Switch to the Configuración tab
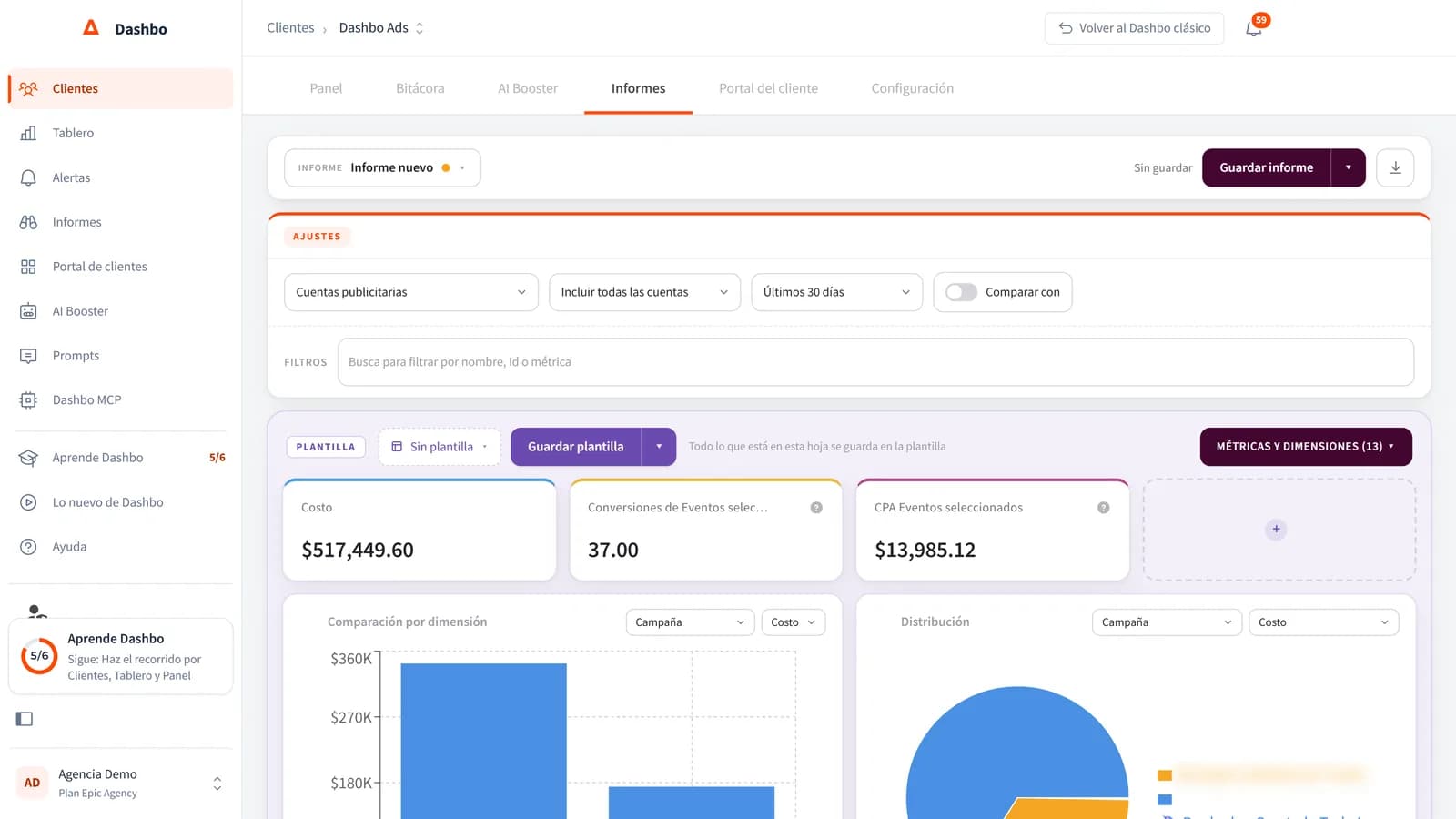This screenshot has width=1456, height=819. 913,88
